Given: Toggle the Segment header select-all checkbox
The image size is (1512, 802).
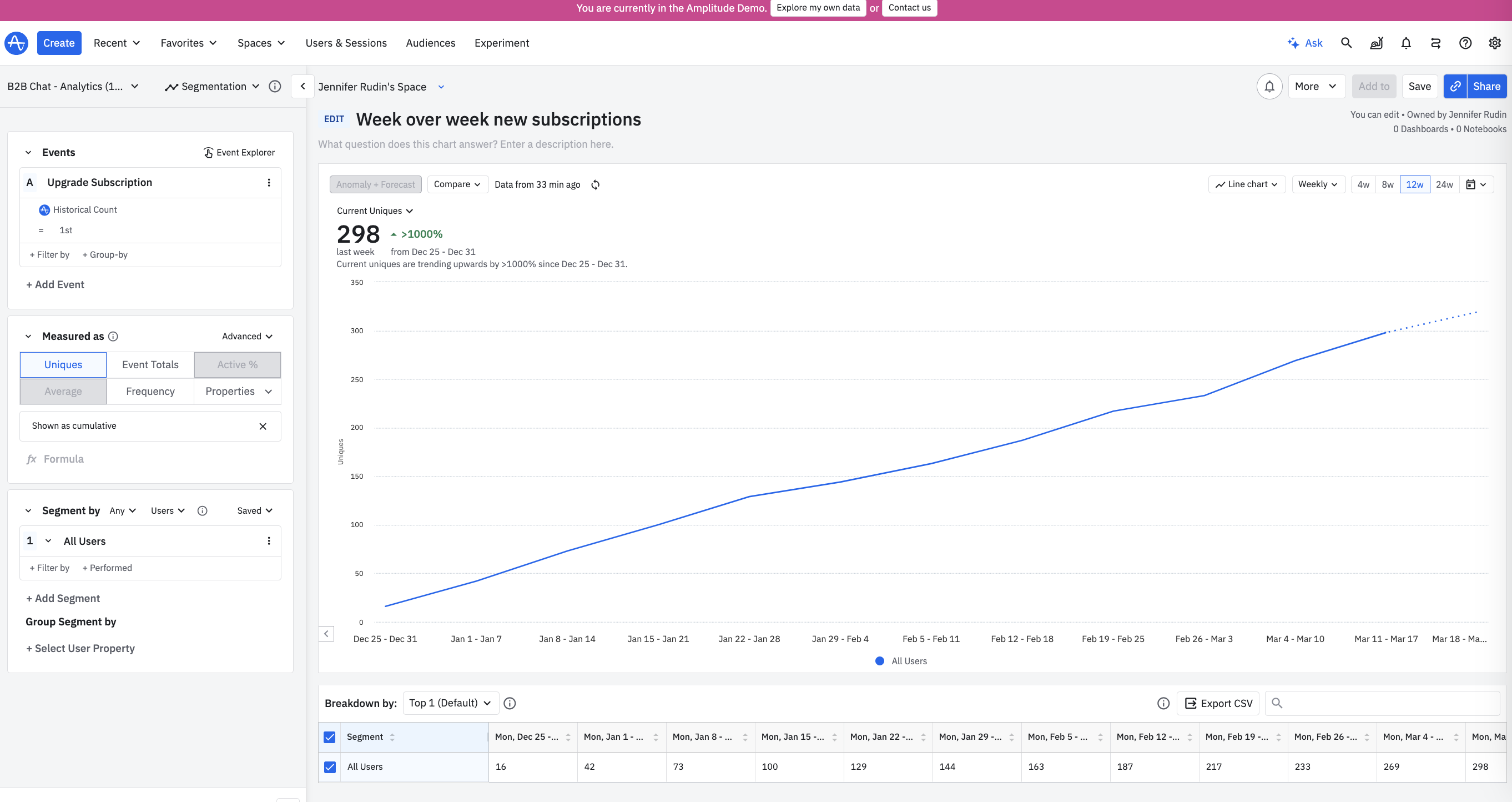Looking at the screenshot, I should pos(330,737).
